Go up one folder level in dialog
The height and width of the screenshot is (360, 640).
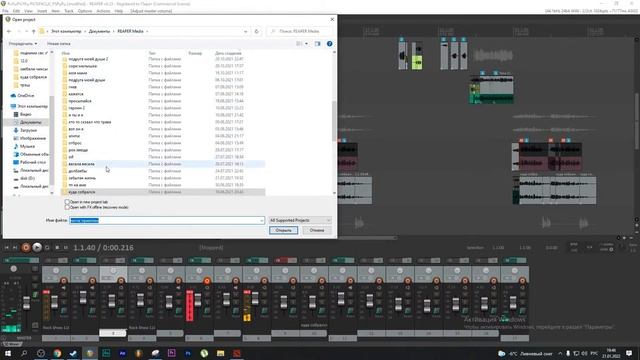(x=33, y=31)
